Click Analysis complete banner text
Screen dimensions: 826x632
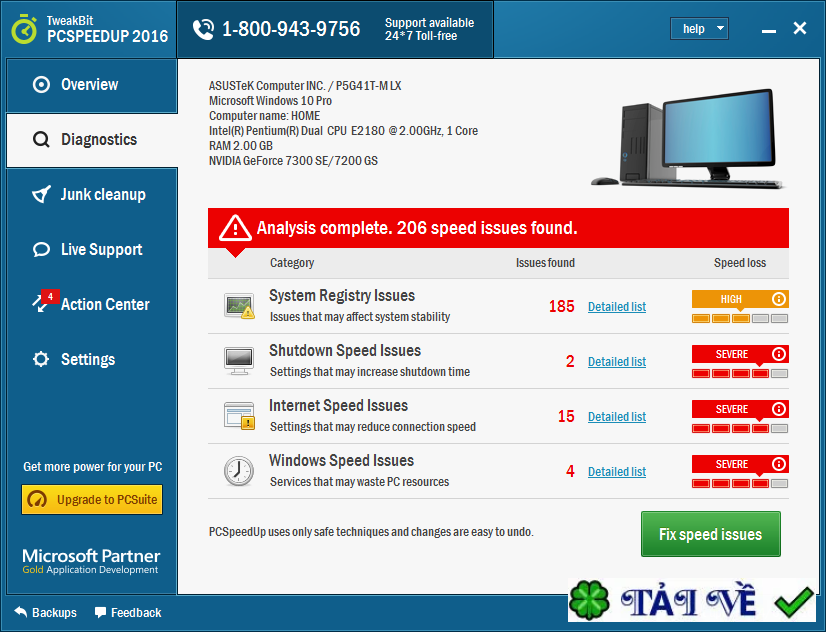417,228
